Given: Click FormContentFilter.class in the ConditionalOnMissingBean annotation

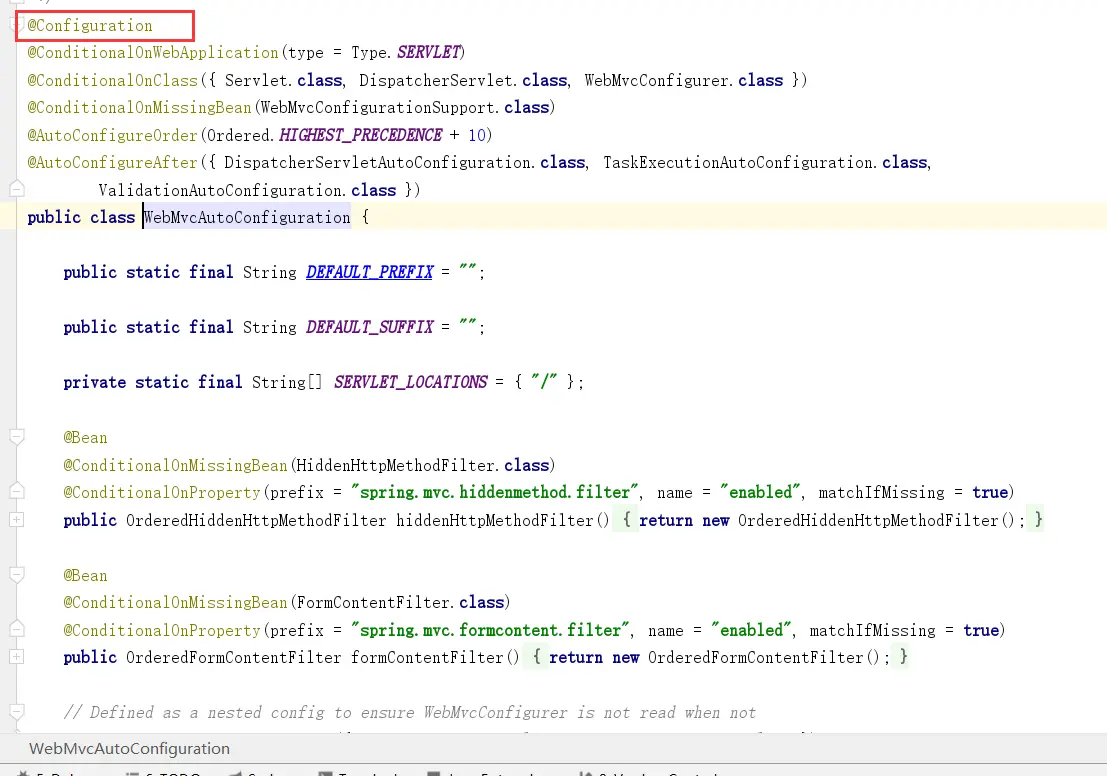Looking at the screenshot, I should point(400,602).
